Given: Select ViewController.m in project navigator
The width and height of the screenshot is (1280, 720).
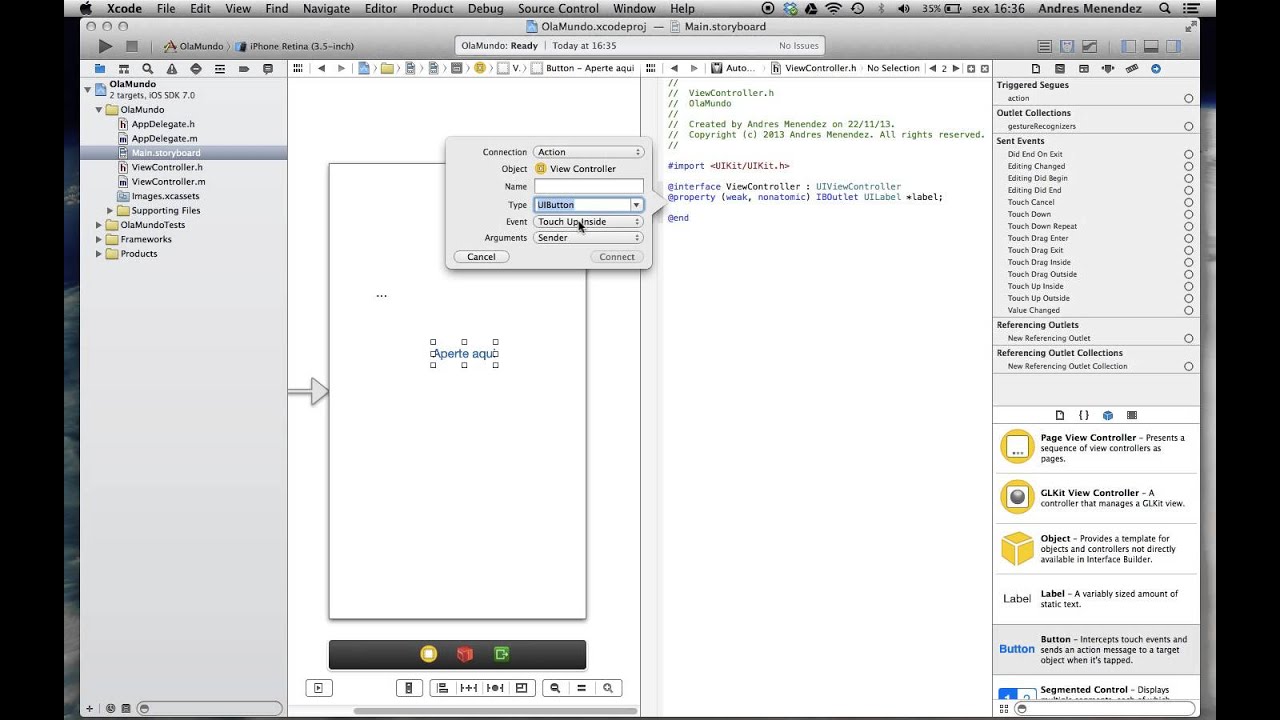Looking at the screenshot, I should pyautogui.click(x=168, y=182).
